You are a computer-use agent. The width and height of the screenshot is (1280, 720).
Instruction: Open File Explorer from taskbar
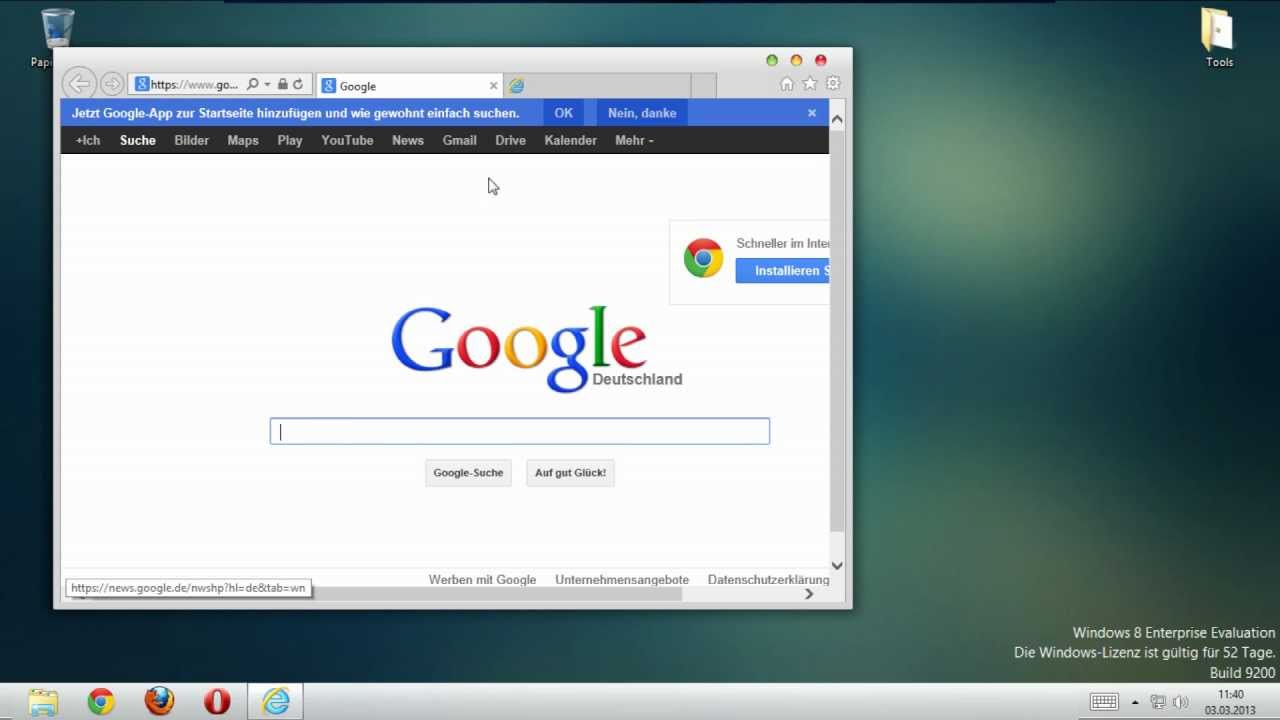43,702
